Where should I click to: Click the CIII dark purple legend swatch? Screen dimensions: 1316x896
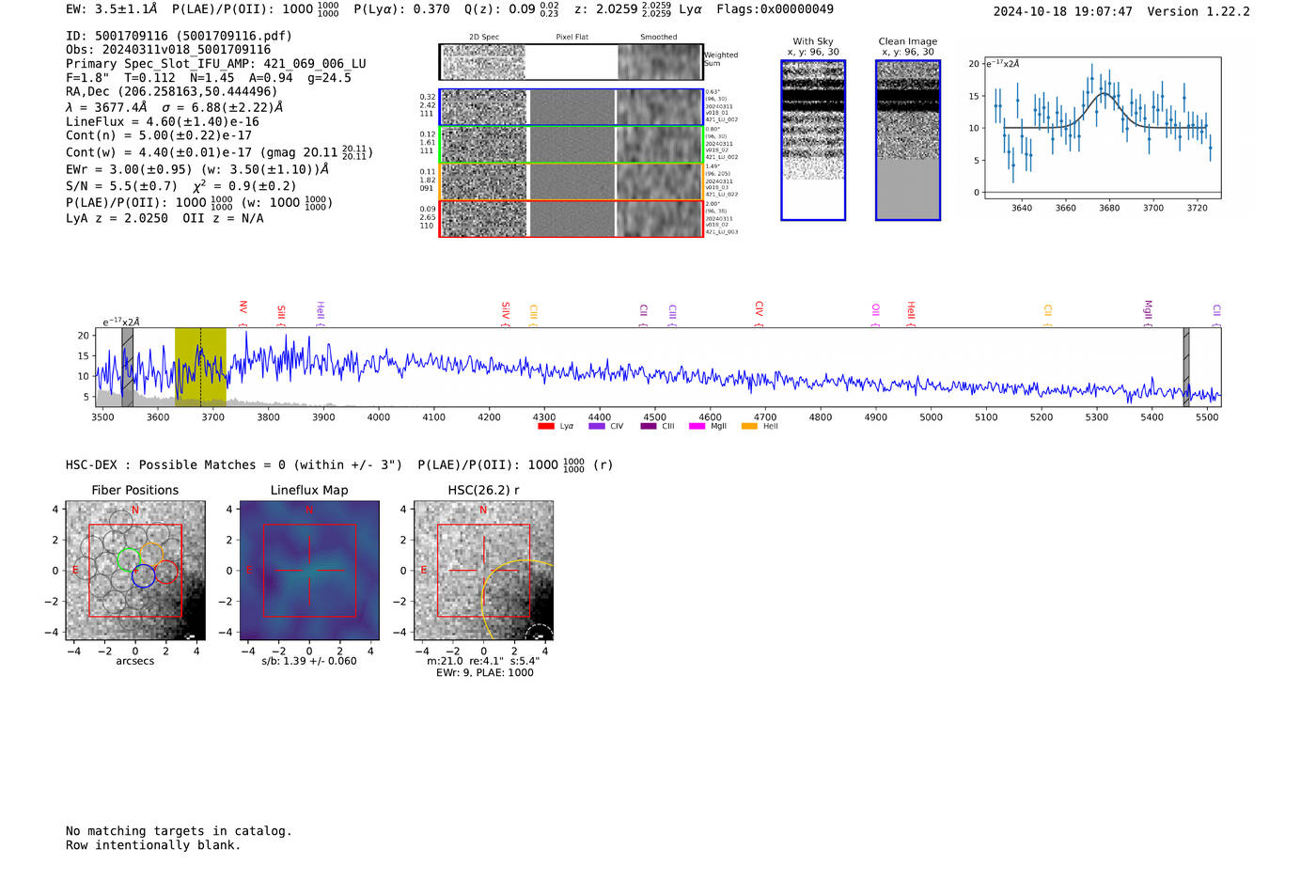pos(649,426)
